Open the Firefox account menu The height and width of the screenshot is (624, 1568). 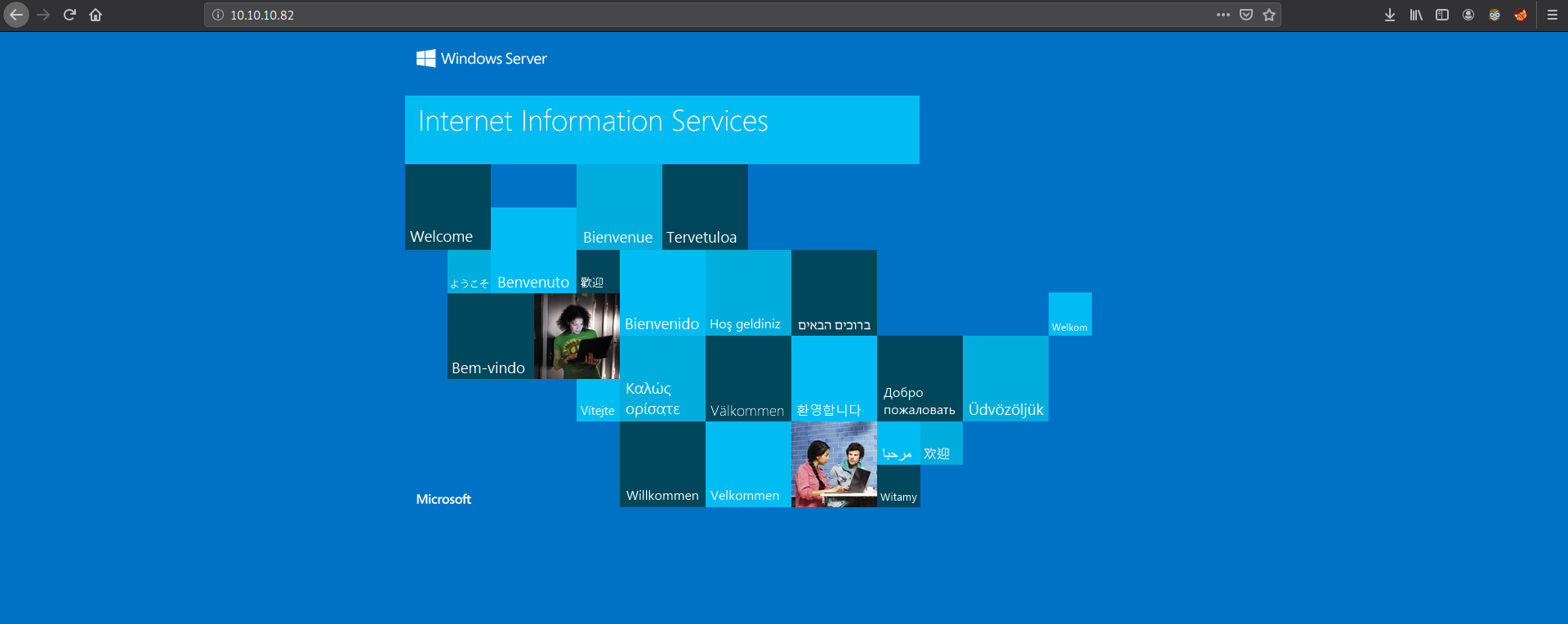[x=1468, y=15]
